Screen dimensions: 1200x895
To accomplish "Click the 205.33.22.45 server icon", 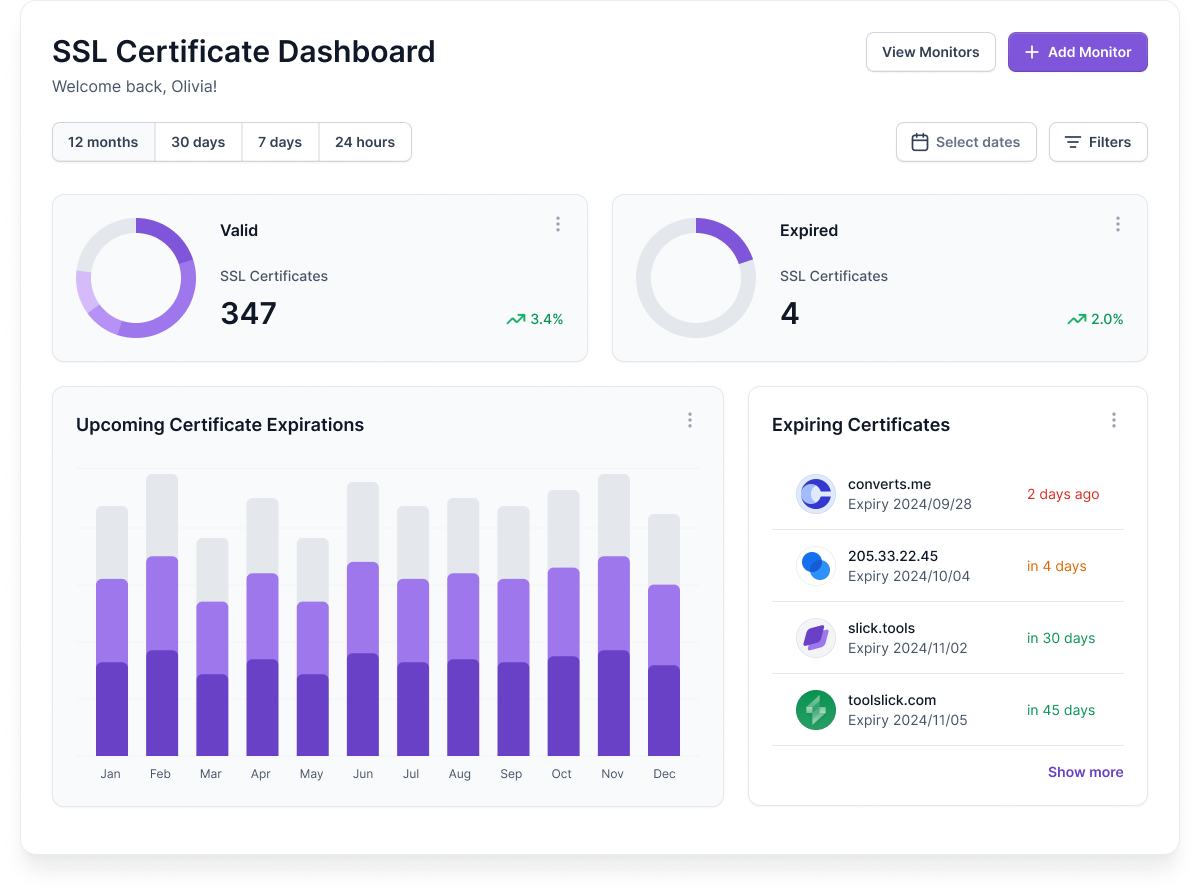I will coord(816,566).
